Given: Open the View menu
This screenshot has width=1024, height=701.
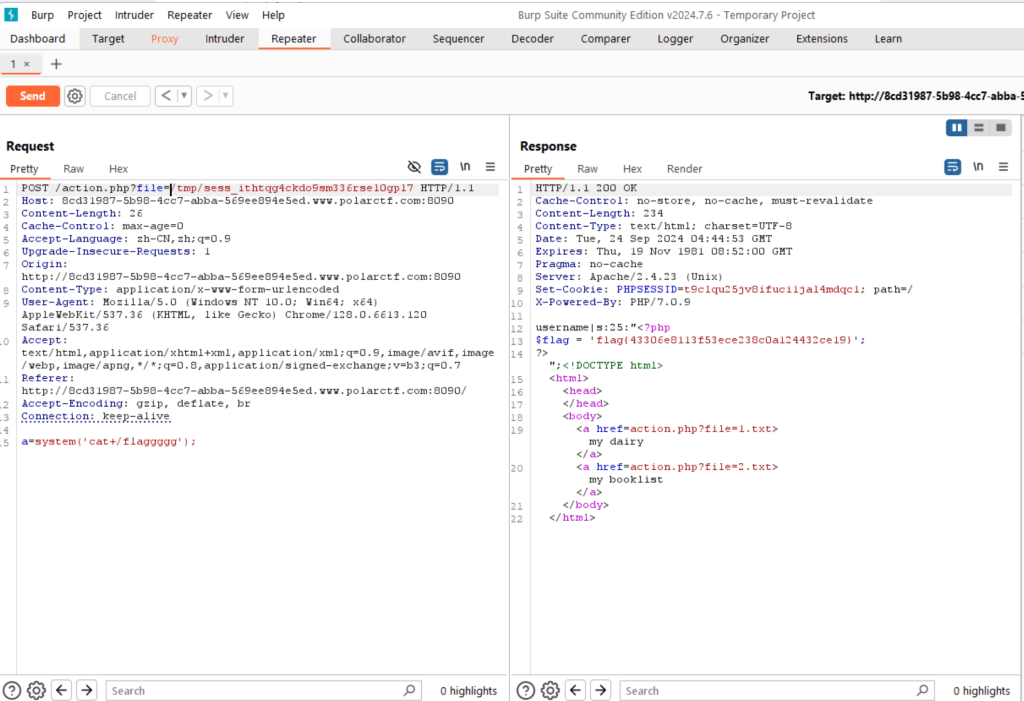Looking at the screenshot, I should click(237, 15).
